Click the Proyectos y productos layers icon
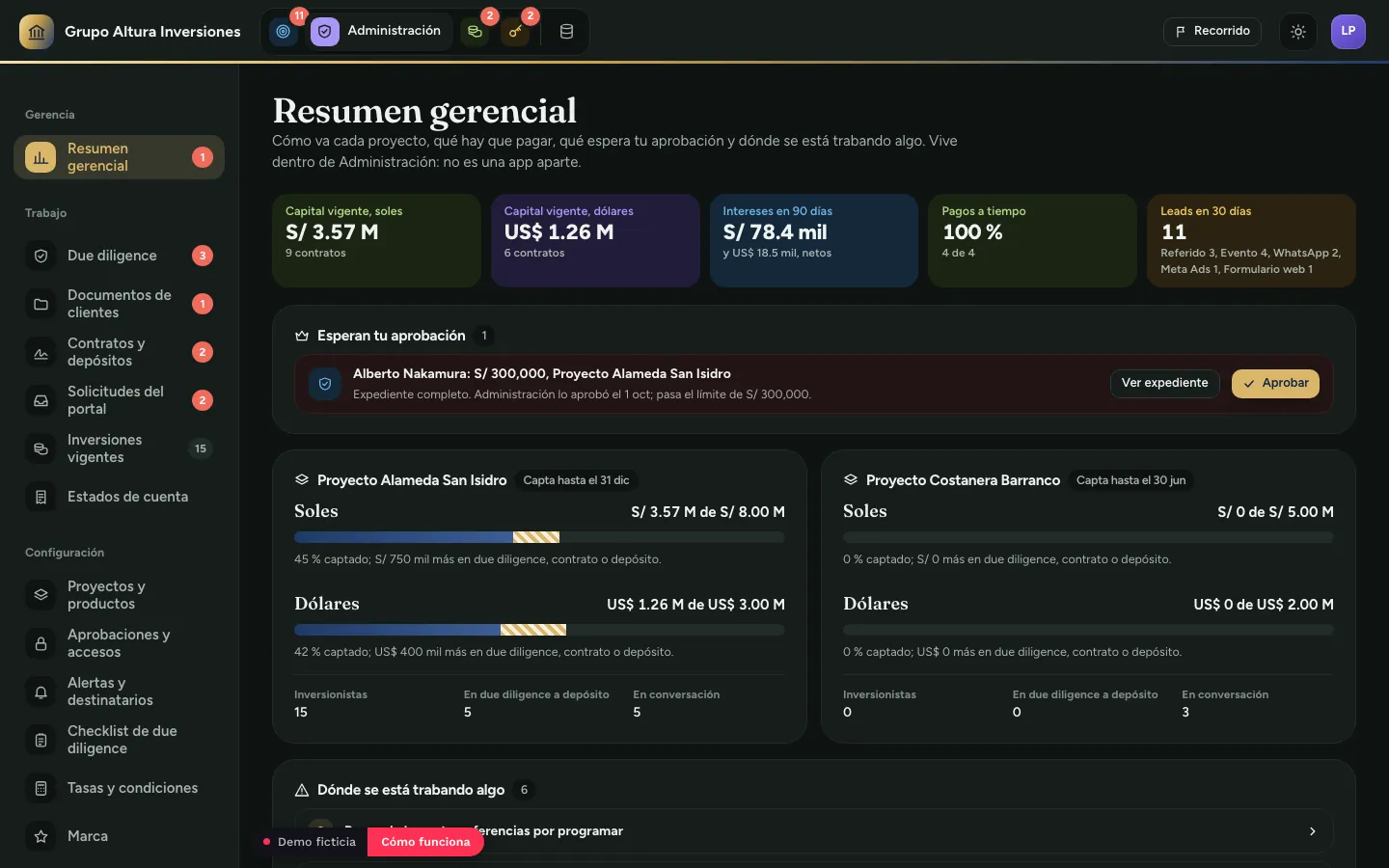Screen dimensions: 1389x868 (x=41, y=595)
